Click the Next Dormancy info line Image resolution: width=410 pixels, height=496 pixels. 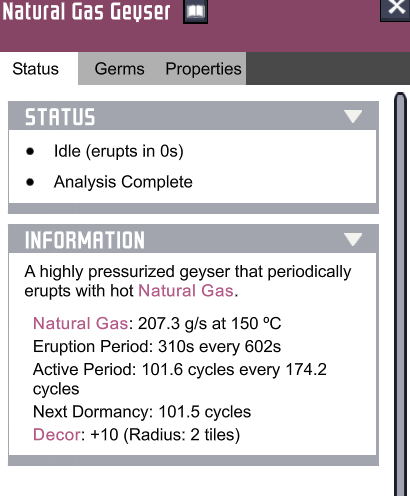(142, 412)
